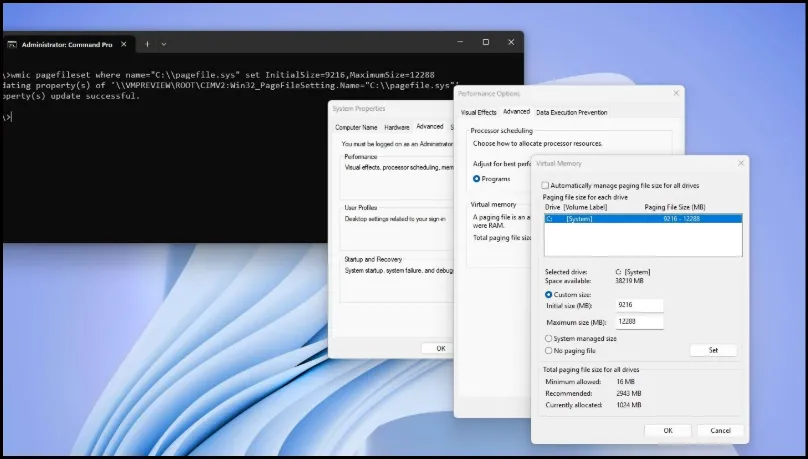Minimize the Command Prompt window
The height and width of the screenshot is (459, 808).
(461, 42)
